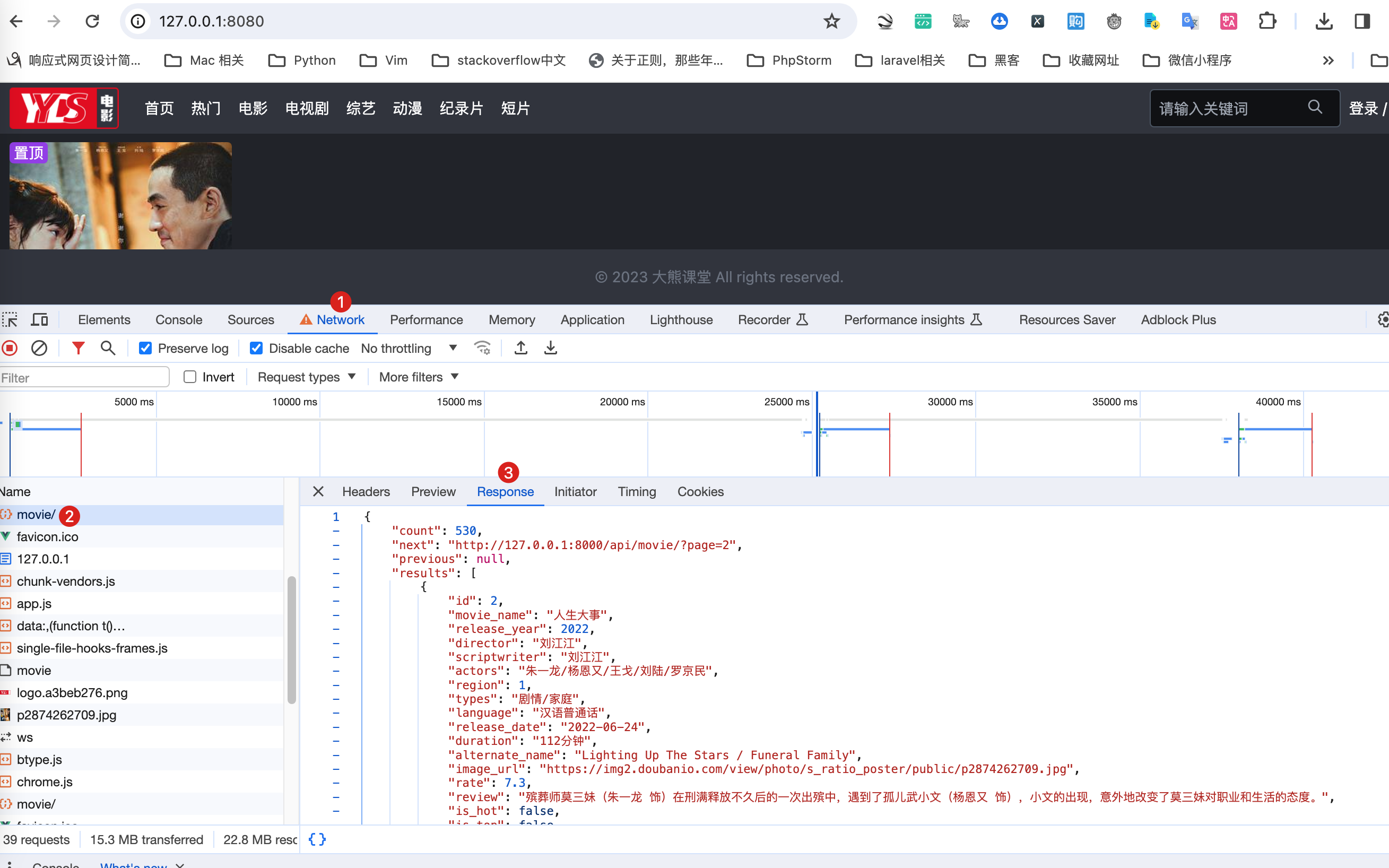Screen dimensions: 1389x868
Task: Click the pretty-print JSON formatter icon
Action: 317,838
